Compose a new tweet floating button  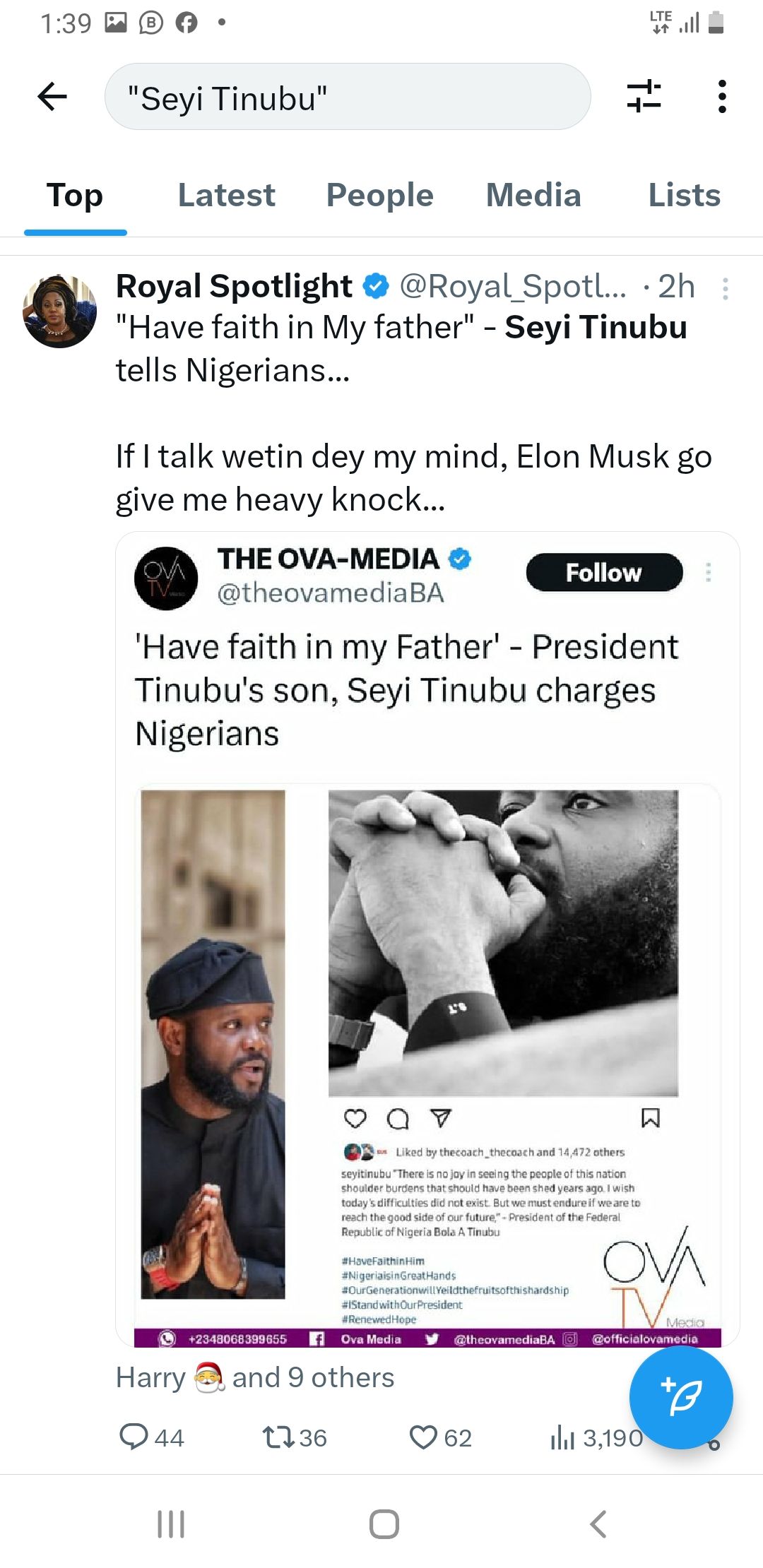click(x=680, y=1397)
